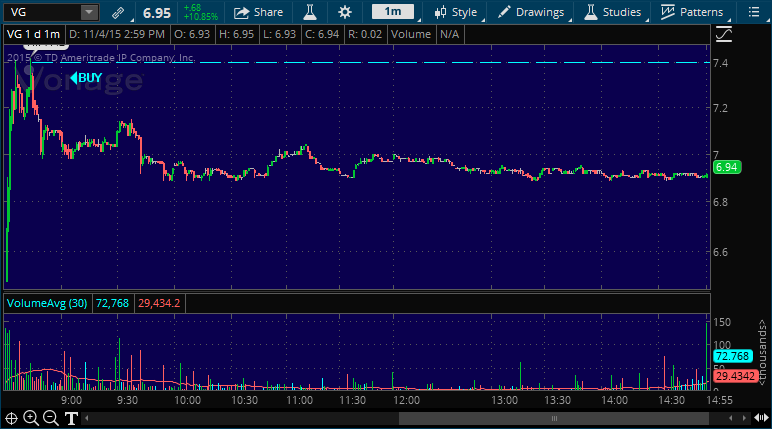Click the 11:30 time axis label
Image resolution: width=772 pixels, height=429 pixels.
(353, 400)
